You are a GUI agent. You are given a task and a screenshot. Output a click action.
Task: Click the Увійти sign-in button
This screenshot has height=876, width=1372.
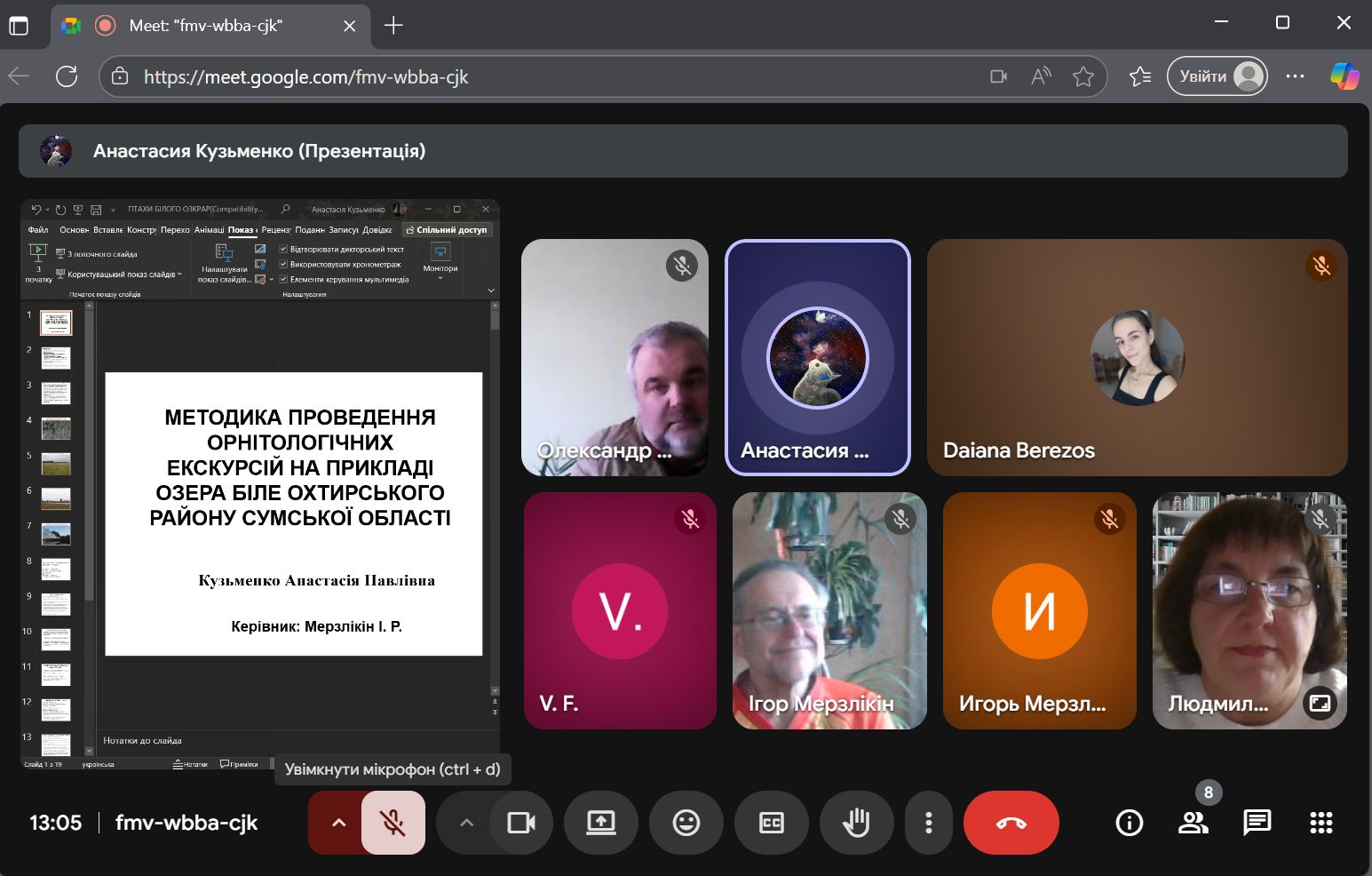[1217, 76]
